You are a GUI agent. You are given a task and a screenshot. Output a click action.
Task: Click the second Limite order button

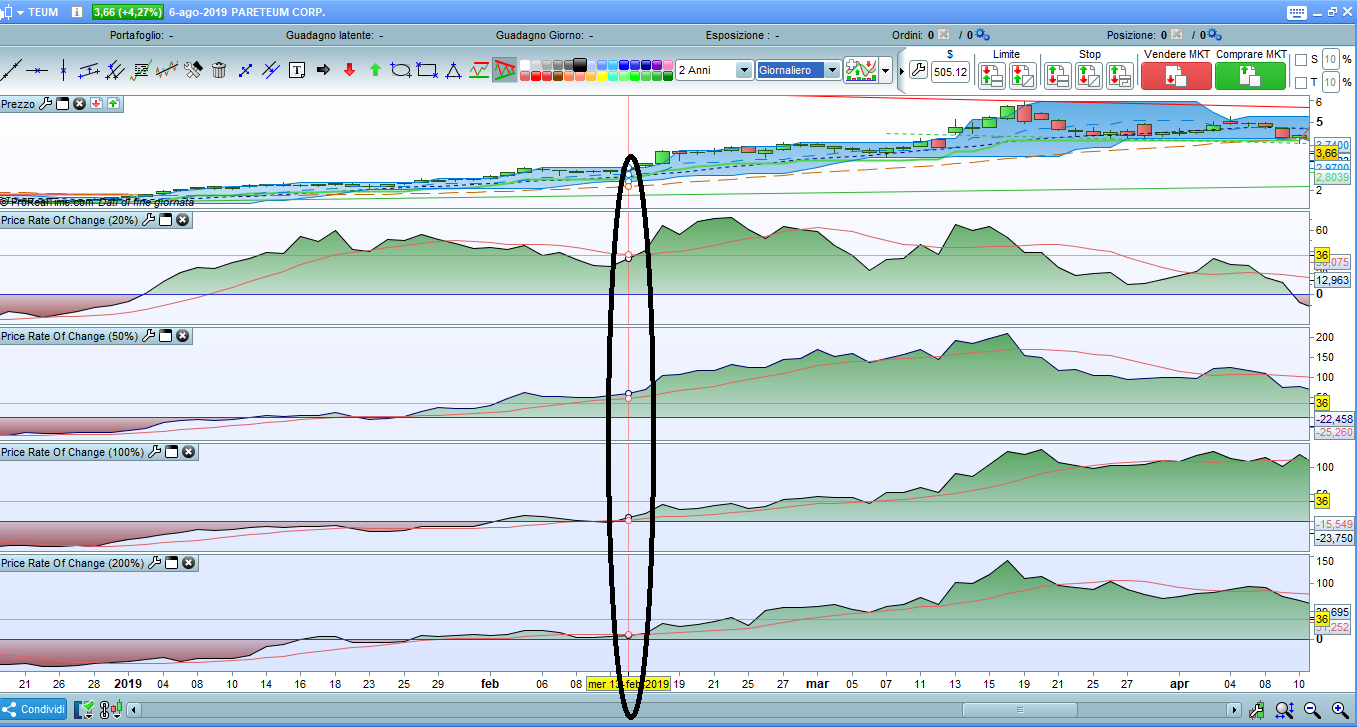pyautogui.click(x=1022, y=76)
